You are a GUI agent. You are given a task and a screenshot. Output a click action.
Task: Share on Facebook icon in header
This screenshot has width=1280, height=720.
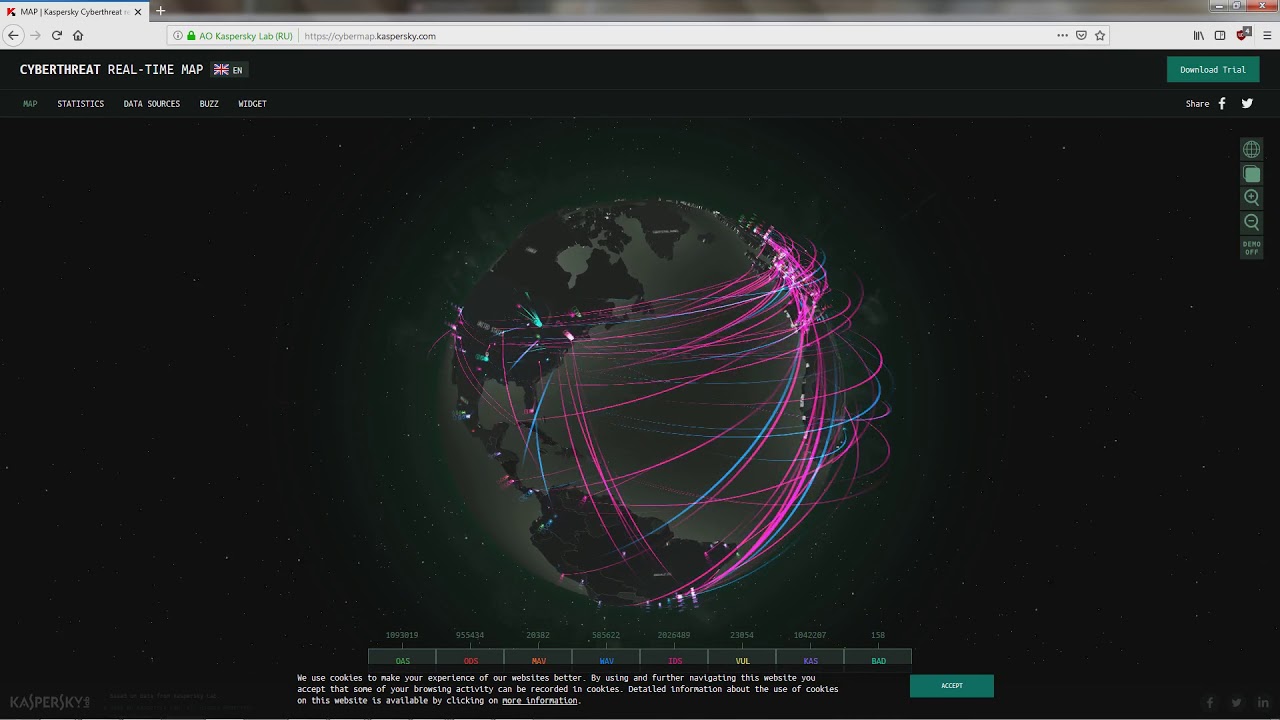pyautogui.click(x=1222, y=103)
